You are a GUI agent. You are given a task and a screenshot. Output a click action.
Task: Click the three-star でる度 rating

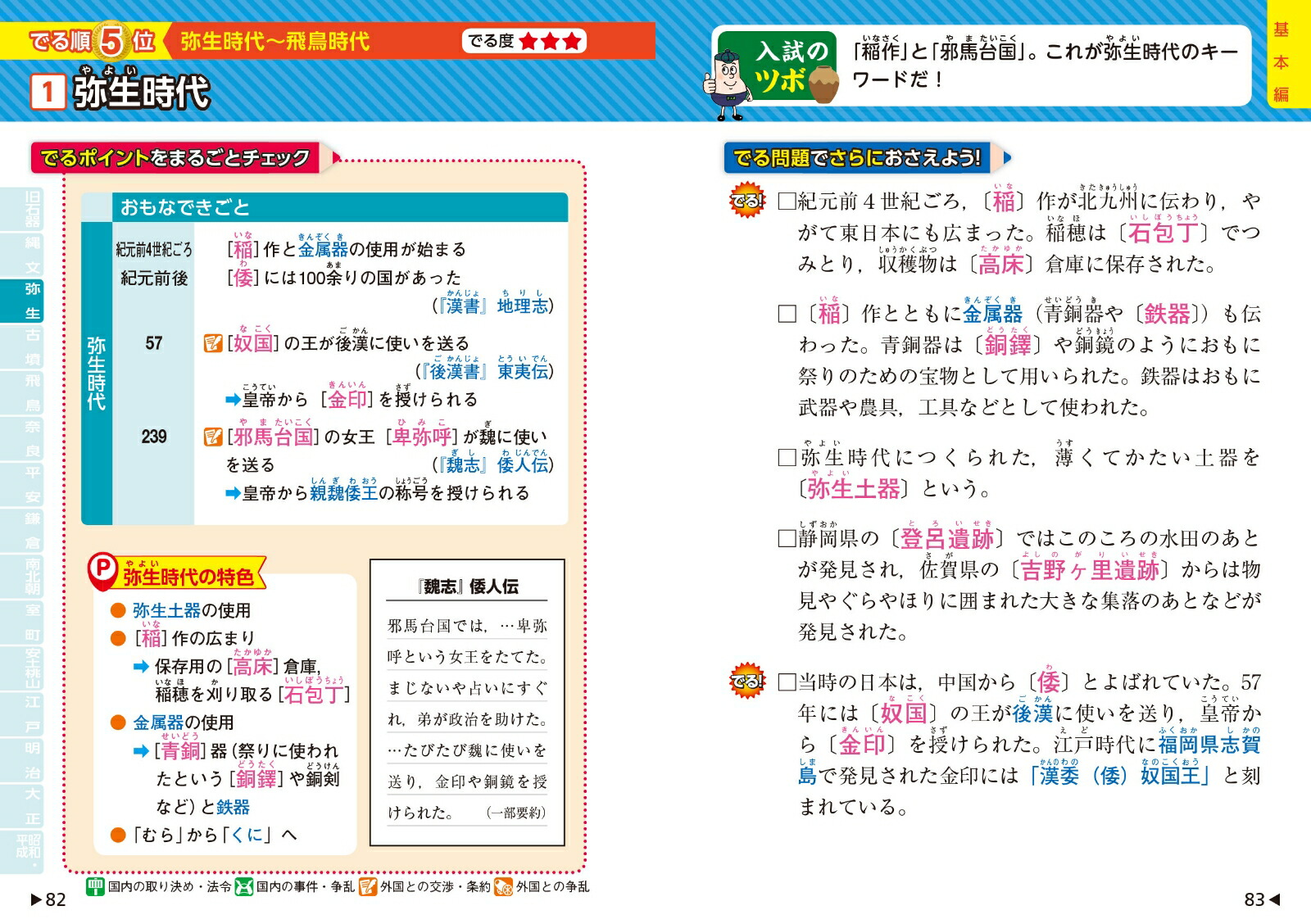click(x=550, y=41)
